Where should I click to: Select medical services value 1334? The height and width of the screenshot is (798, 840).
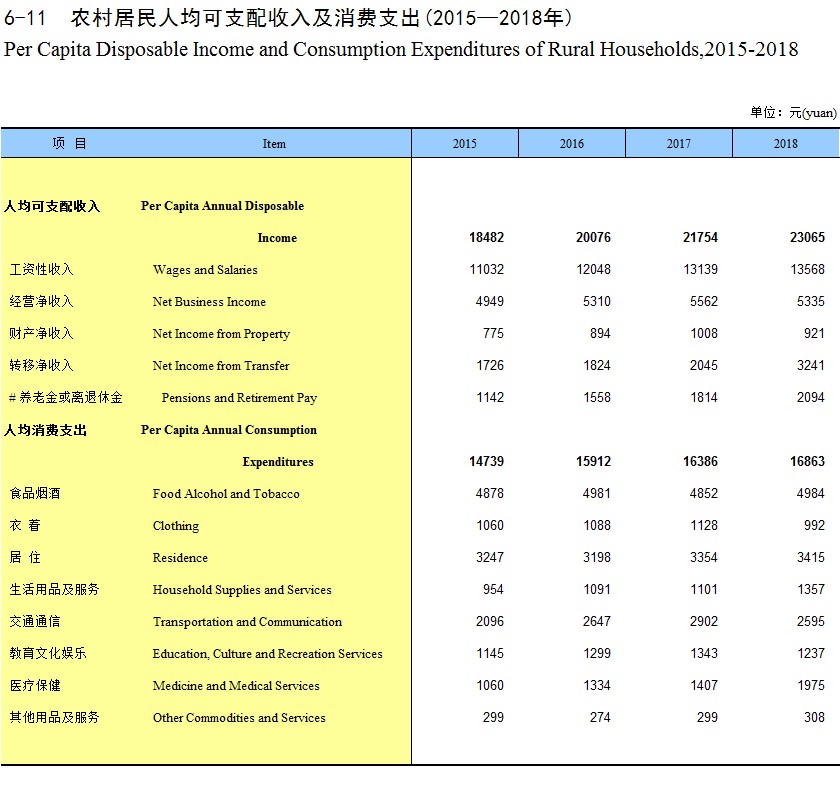coord(597,686)
